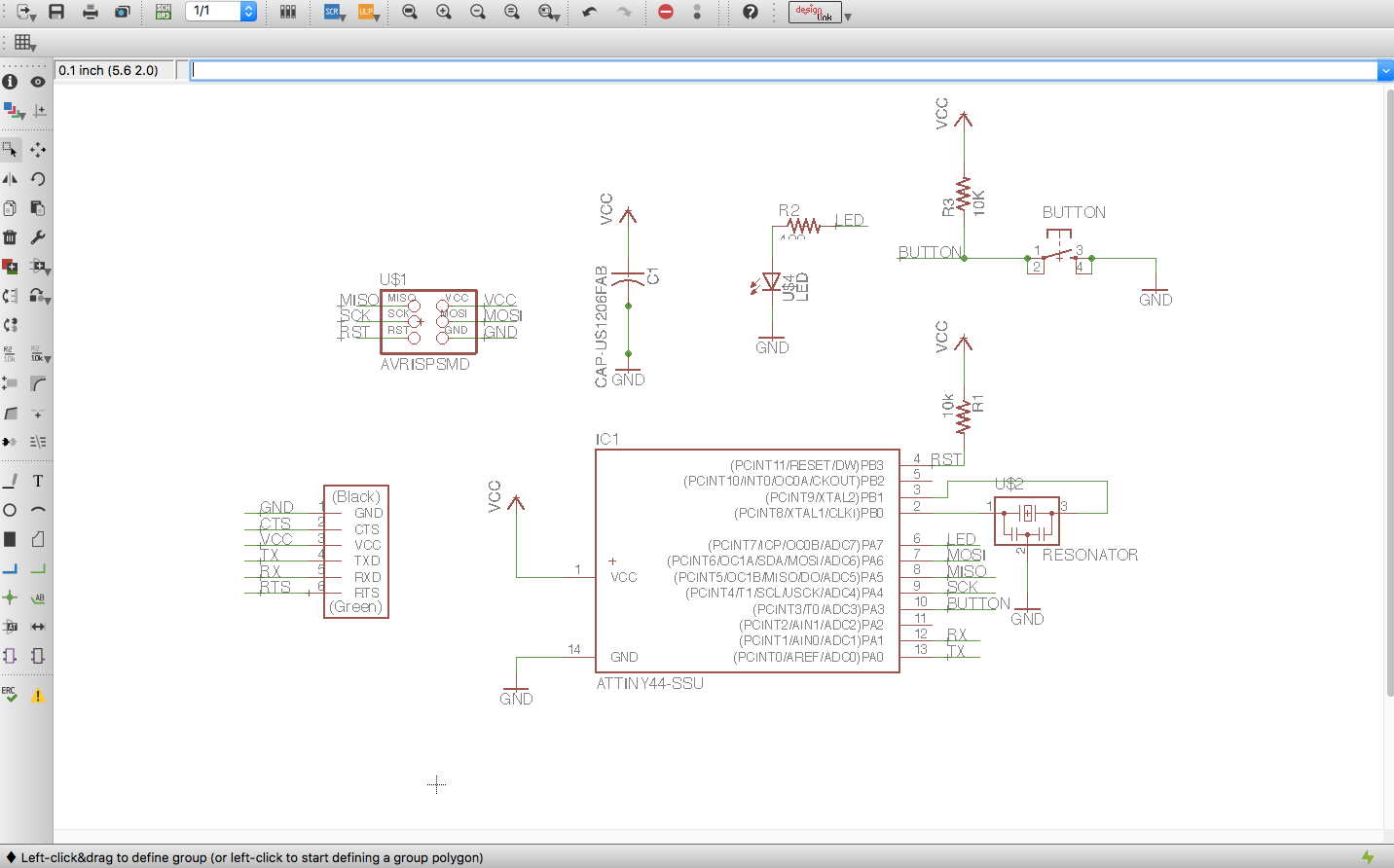Select the Dimension tool
The width and height of the screenshot is (1394, 868).
38,627
